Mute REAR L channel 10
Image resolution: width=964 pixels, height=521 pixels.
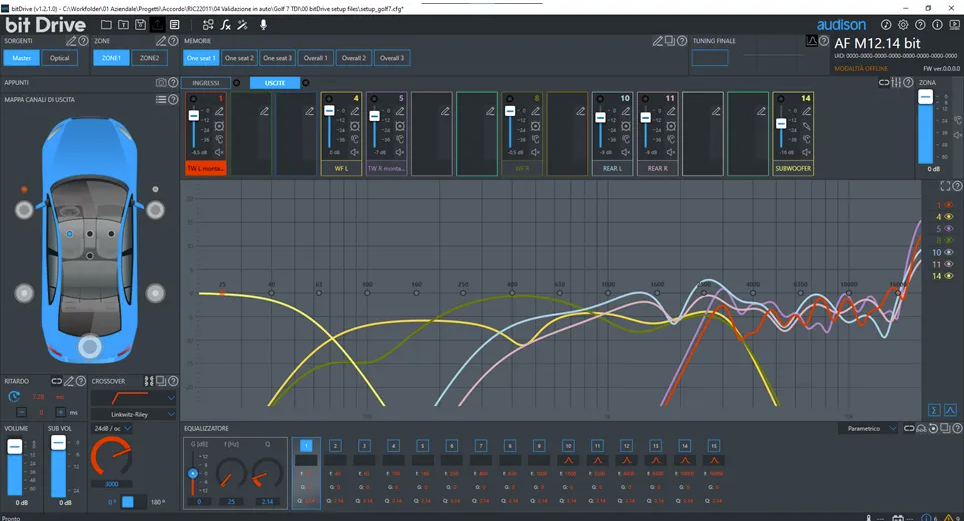(625, 152)
